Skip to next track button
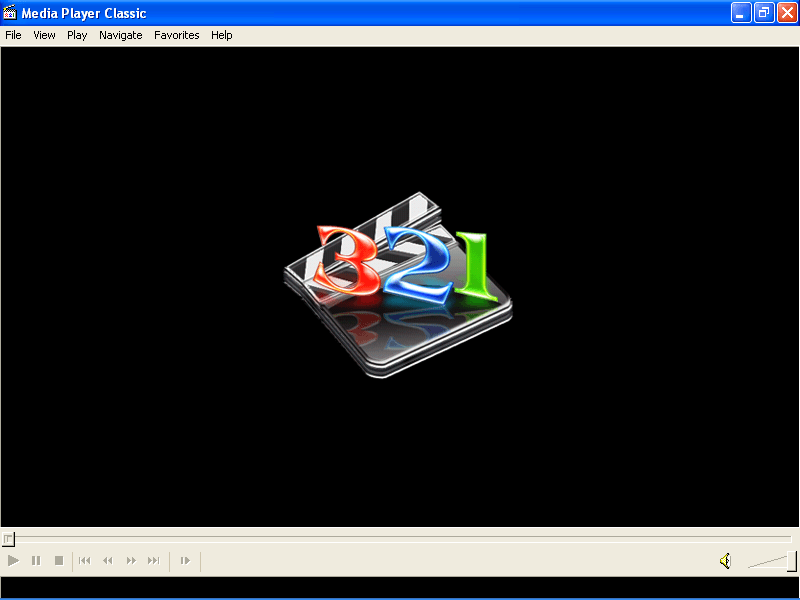This screenshot has height=600, width=800. pos(154,561)
